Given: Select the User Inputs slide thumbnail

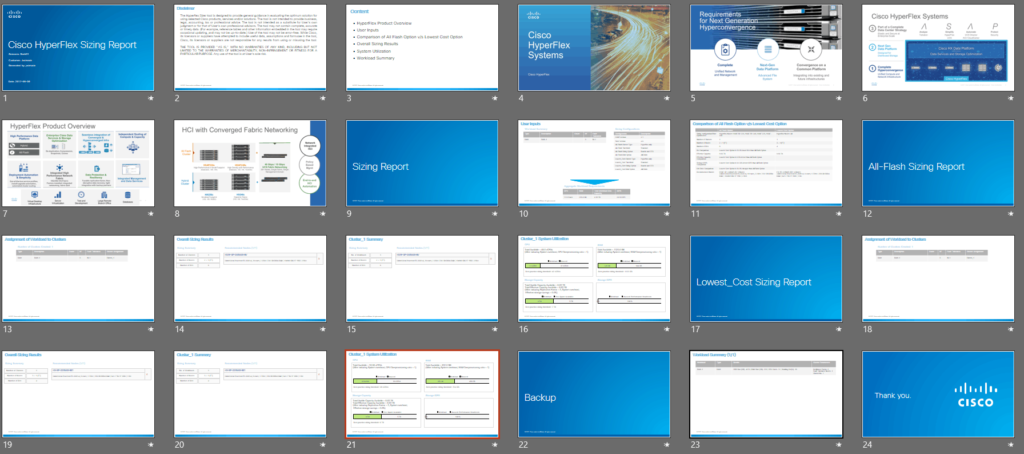Looking at the screenshot, I should point(594,163).
